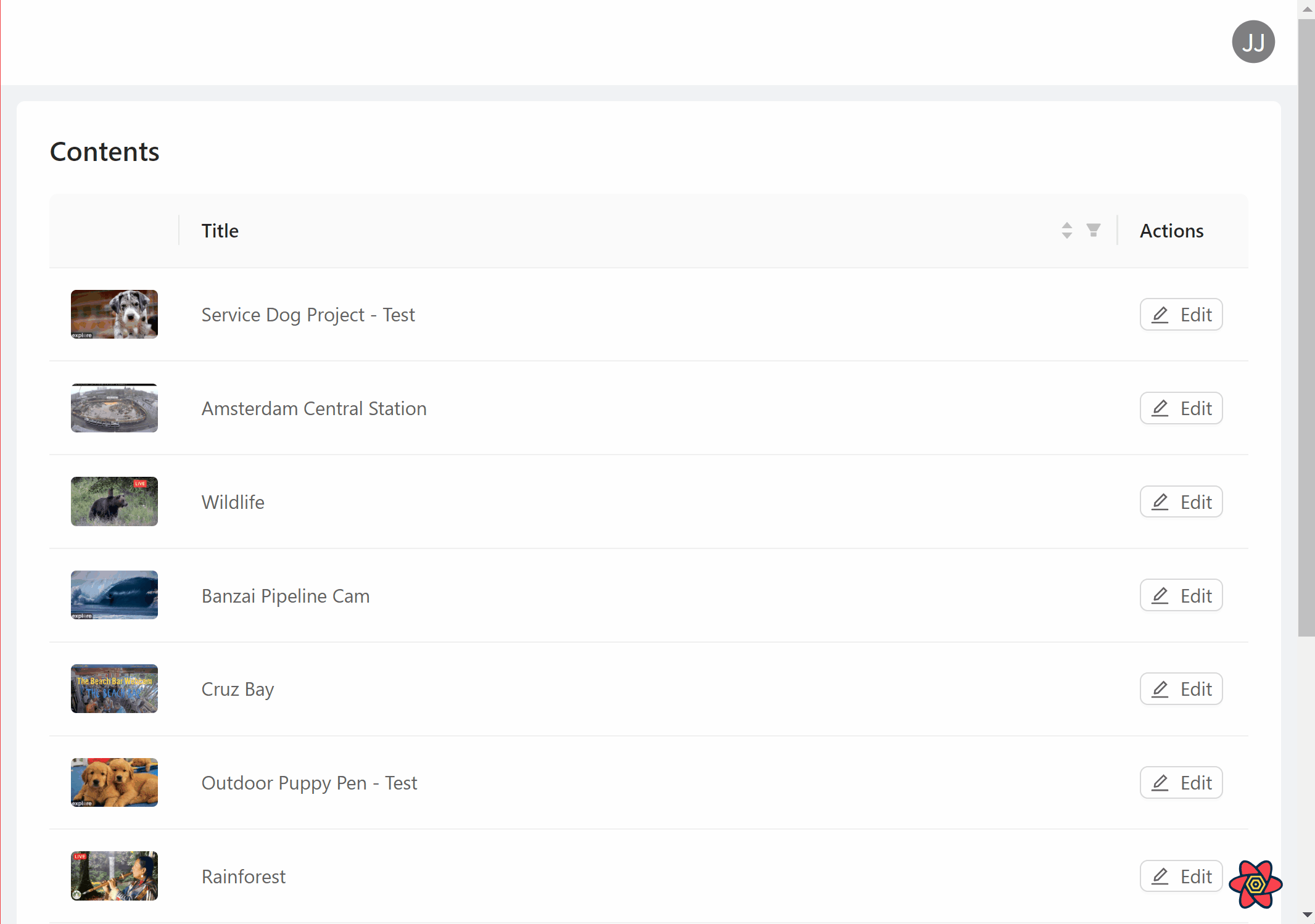Click the Rainforest row title text

tap(244, 877)
